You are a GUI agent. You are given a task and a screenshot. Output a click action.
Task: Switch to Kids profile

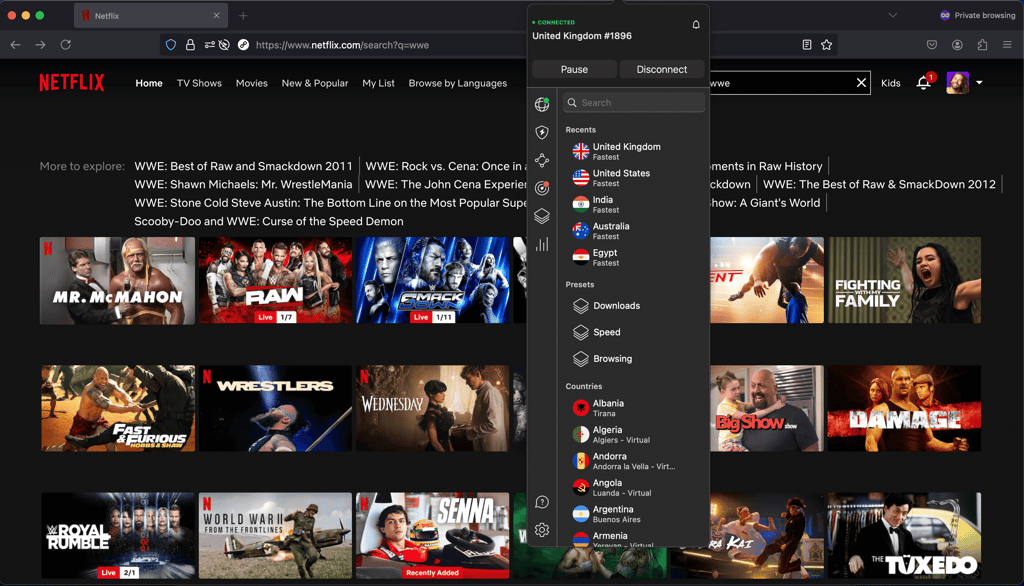tap(890, 83)
